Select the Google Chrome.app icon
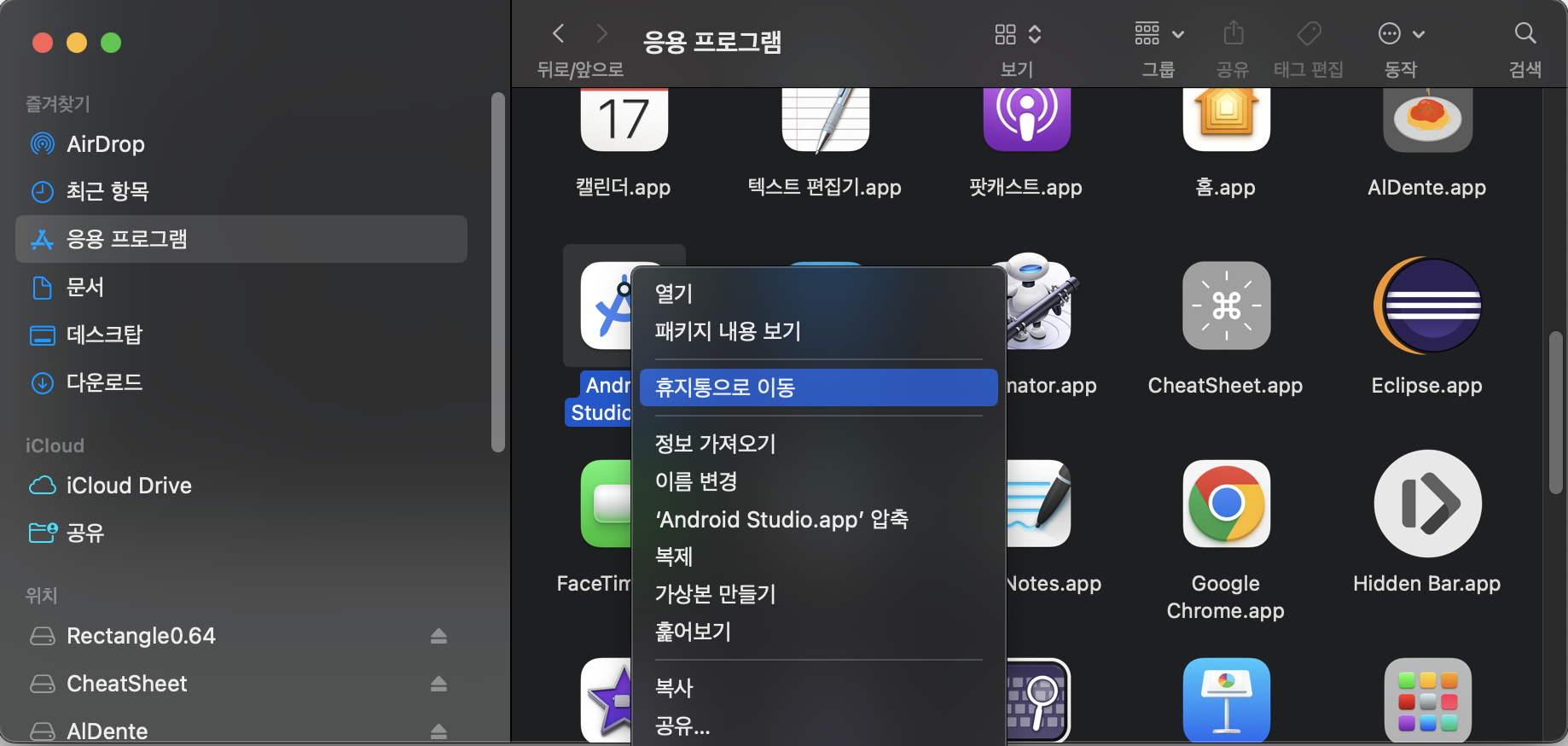 (x=1227, y=504)
